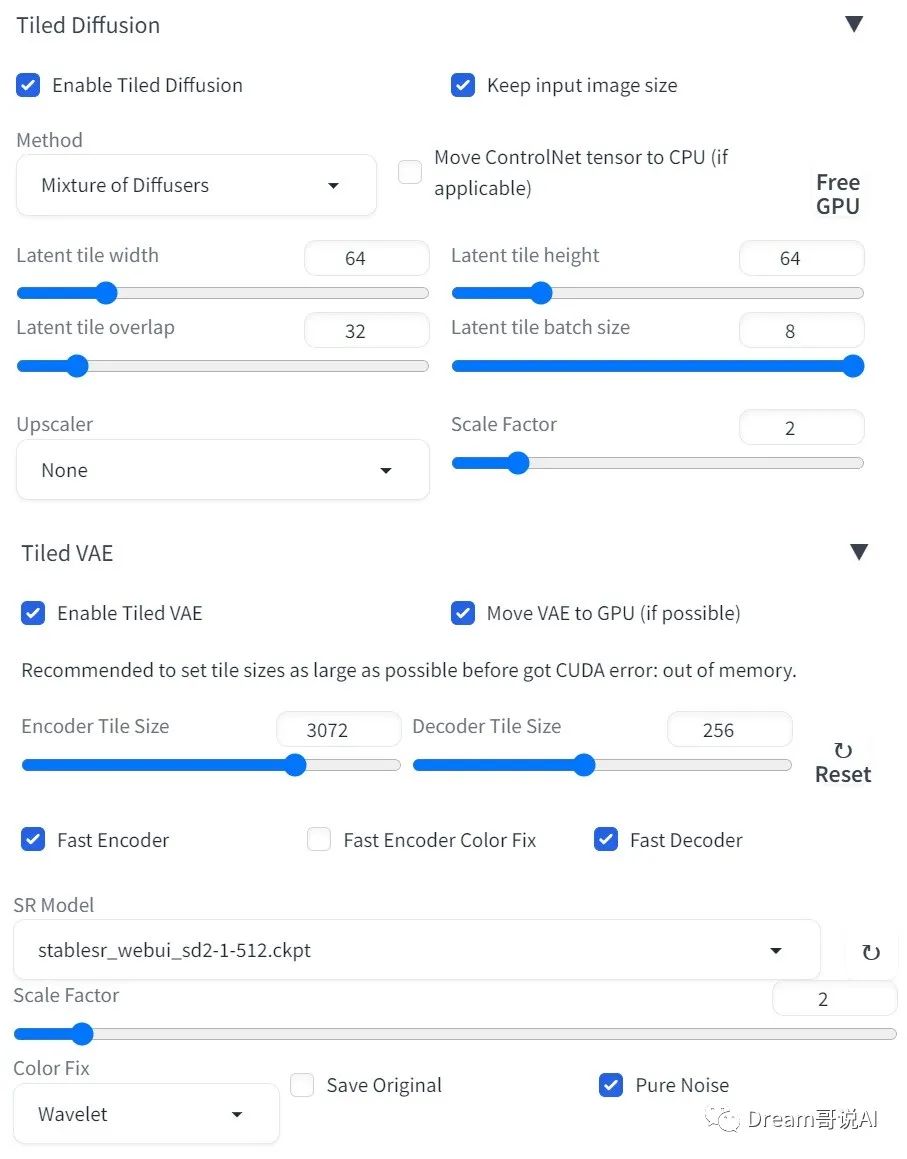Disable the Enable Tiled Diffusion checkbox

pyautogui.click(x=28, y=85)
